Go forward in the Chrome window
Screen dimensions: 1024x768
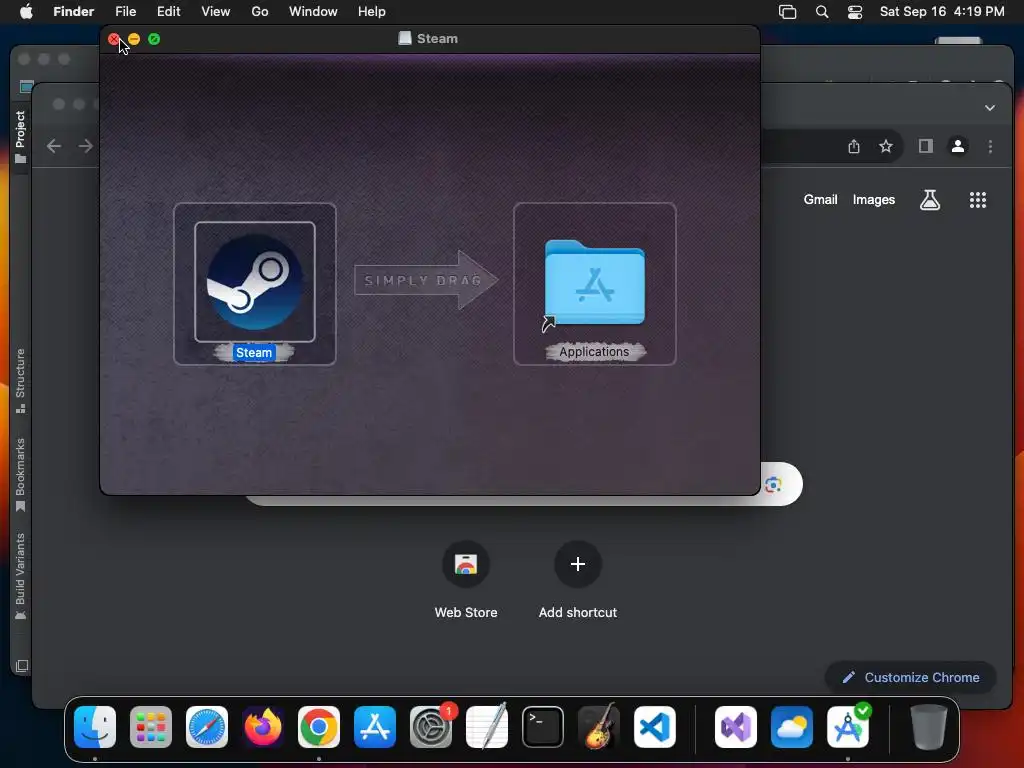pyautogui.click(x=86, y=146)
